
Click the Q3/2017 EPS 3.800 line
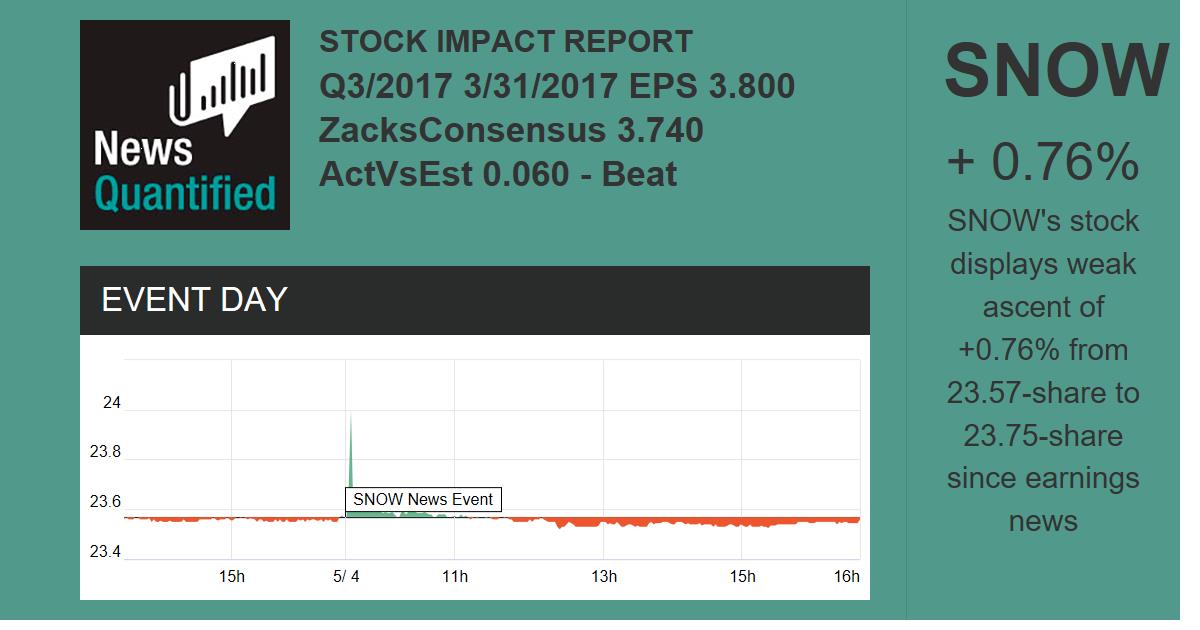pyautogui.click(x=557, y=86)
